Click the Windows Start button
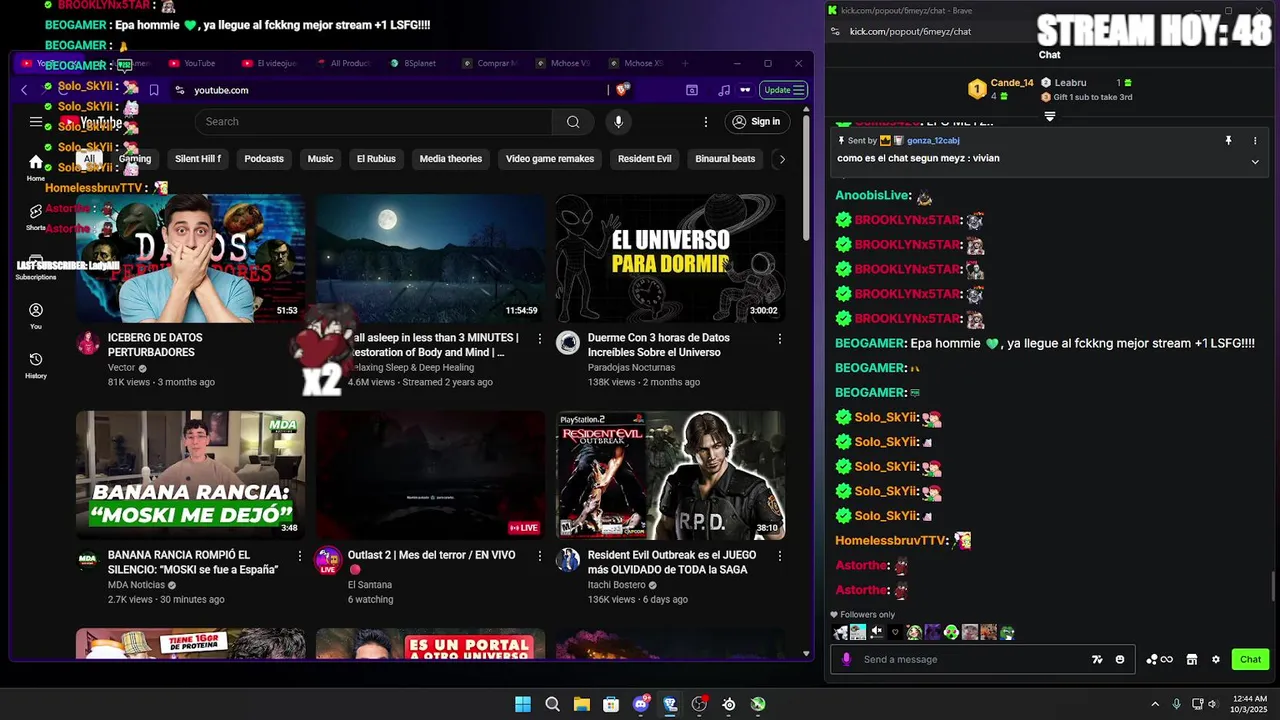 [x=523, y=705]
